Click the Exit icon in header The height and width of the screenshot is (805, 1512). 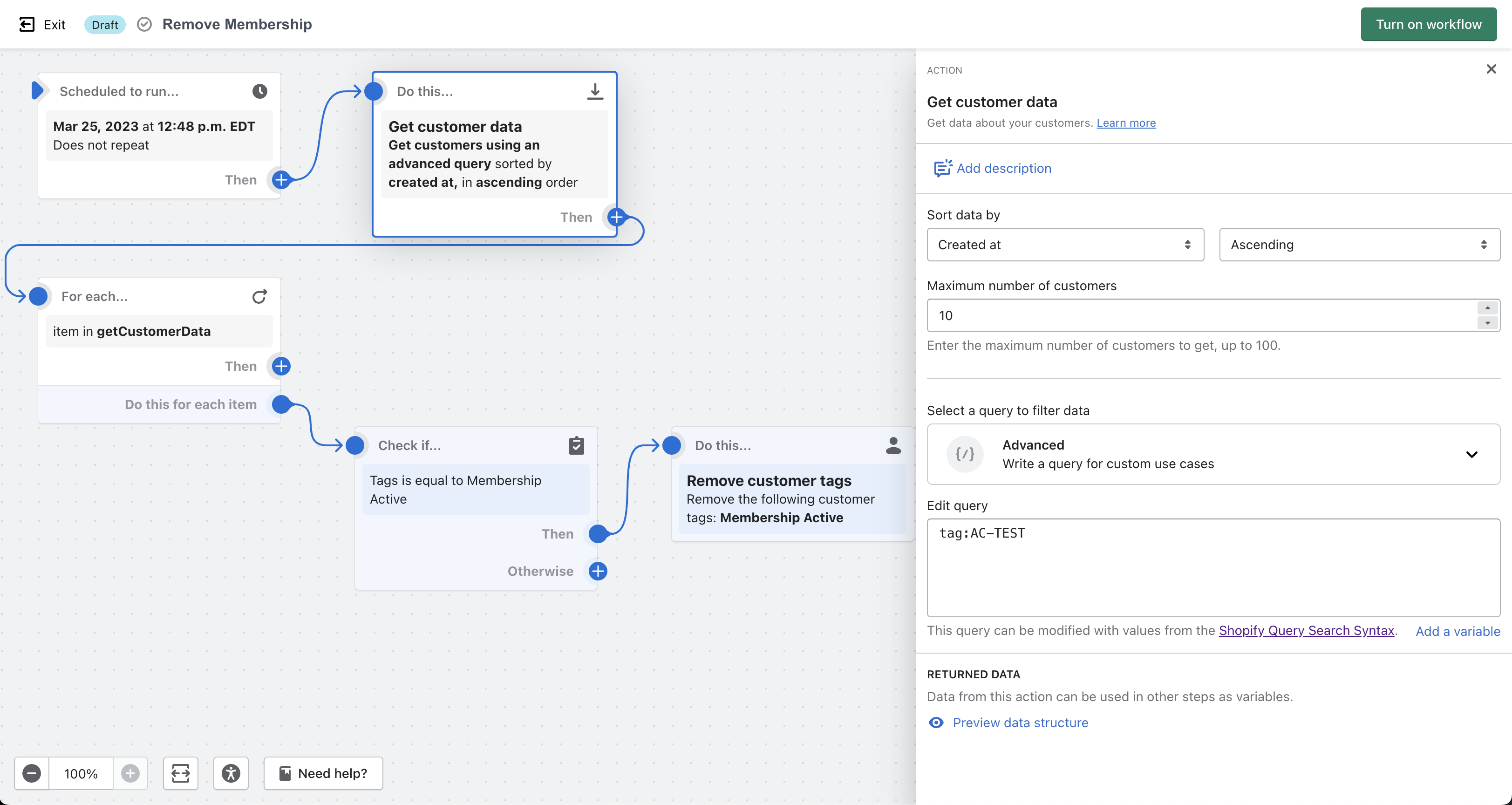[x=27, y=24]
